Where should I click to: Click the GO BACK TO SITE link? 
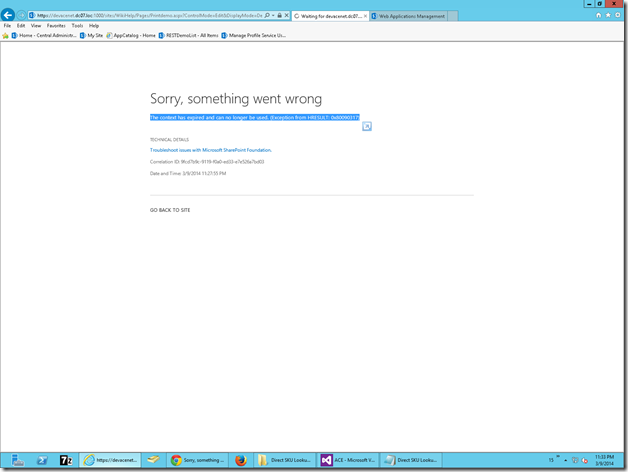[170, 210]
